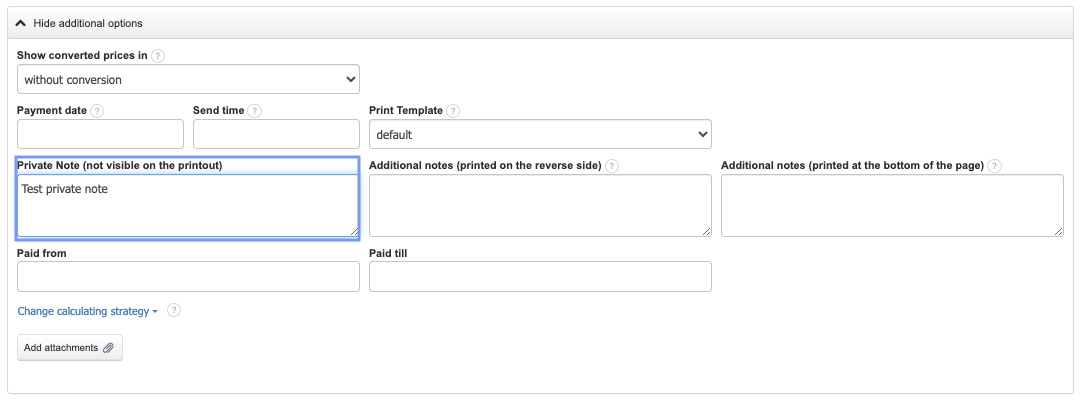This screenshot has height=411, width=1082.
Task: Expand Change calculating strategy menu
Action: click(x=88, y=312)
